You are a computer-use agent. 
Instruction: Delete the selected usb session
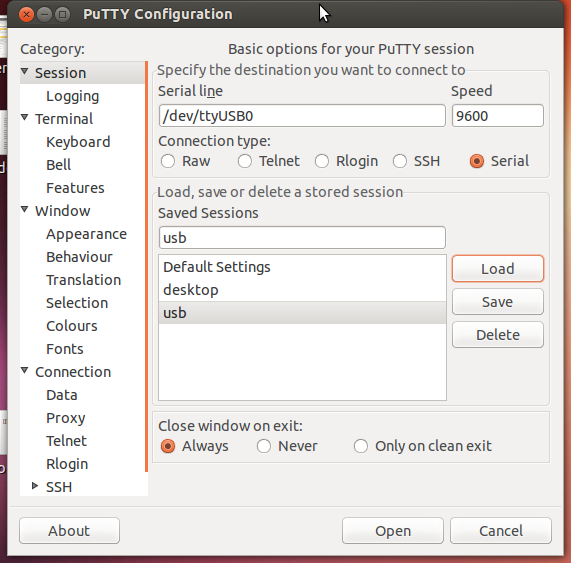498,335
